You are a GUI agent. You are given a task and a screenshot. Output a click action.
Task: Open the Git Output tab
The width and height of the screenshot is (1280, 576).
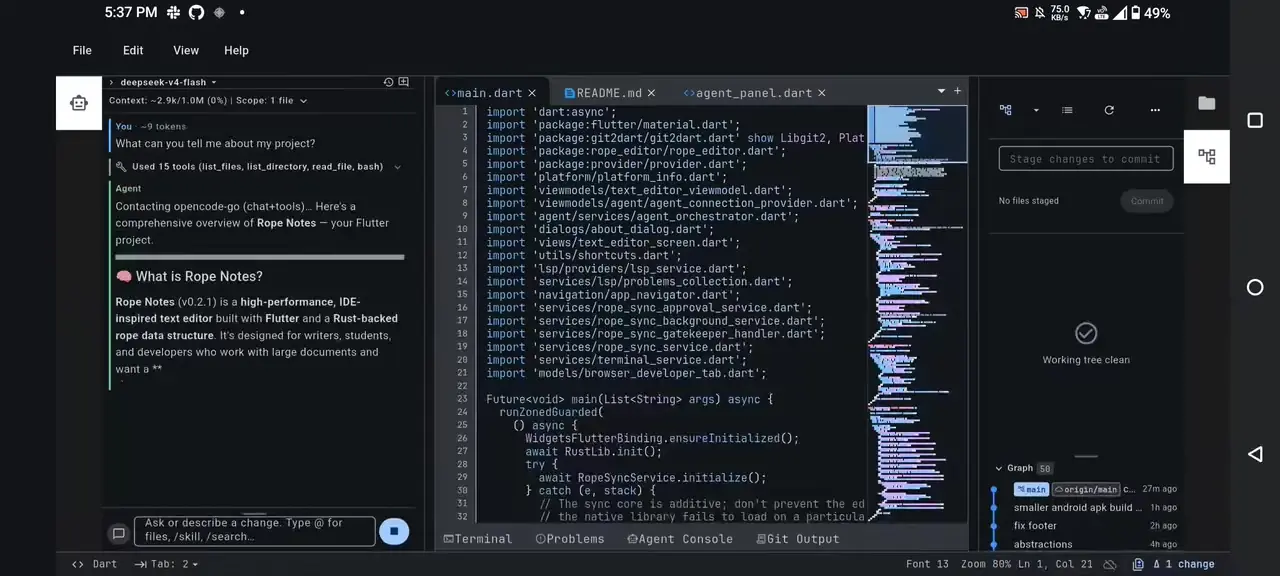click(x=797, y=539)
